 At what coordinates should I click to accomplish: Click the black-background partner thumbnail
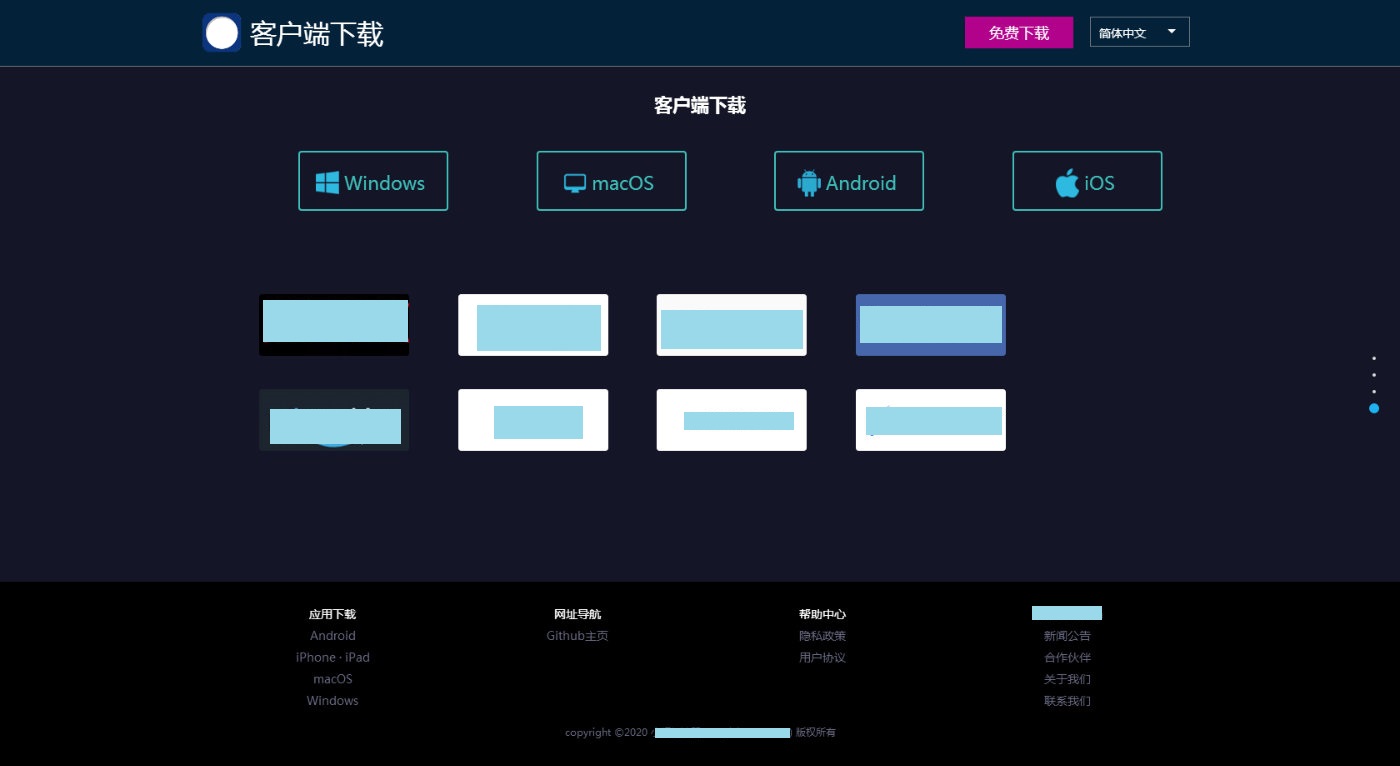pyautogui.click(x=334, y=325)
